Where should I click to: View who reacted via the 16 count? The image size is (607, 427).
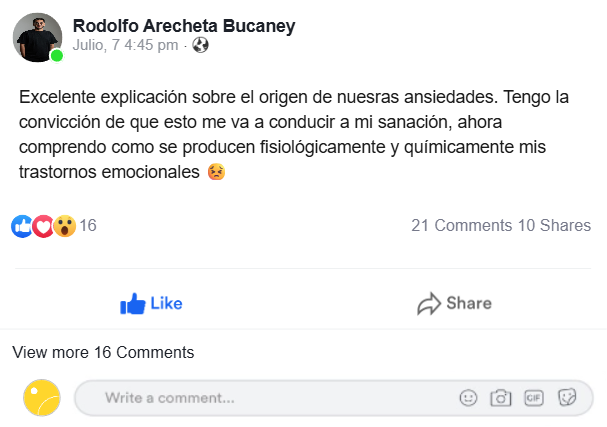point(88,226)
